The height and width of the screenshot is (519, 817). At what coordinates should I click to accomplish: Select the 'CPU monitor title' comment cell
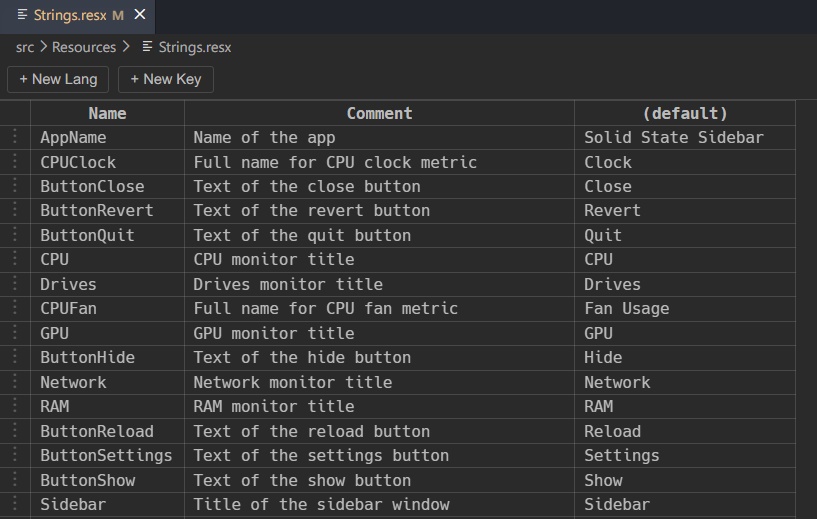[x=379, y=260]
